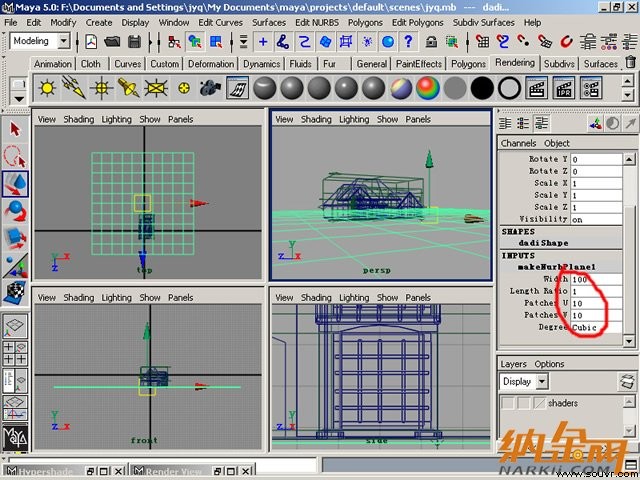
Task: Save scene disk icon
Action: [x=134, y=42]
